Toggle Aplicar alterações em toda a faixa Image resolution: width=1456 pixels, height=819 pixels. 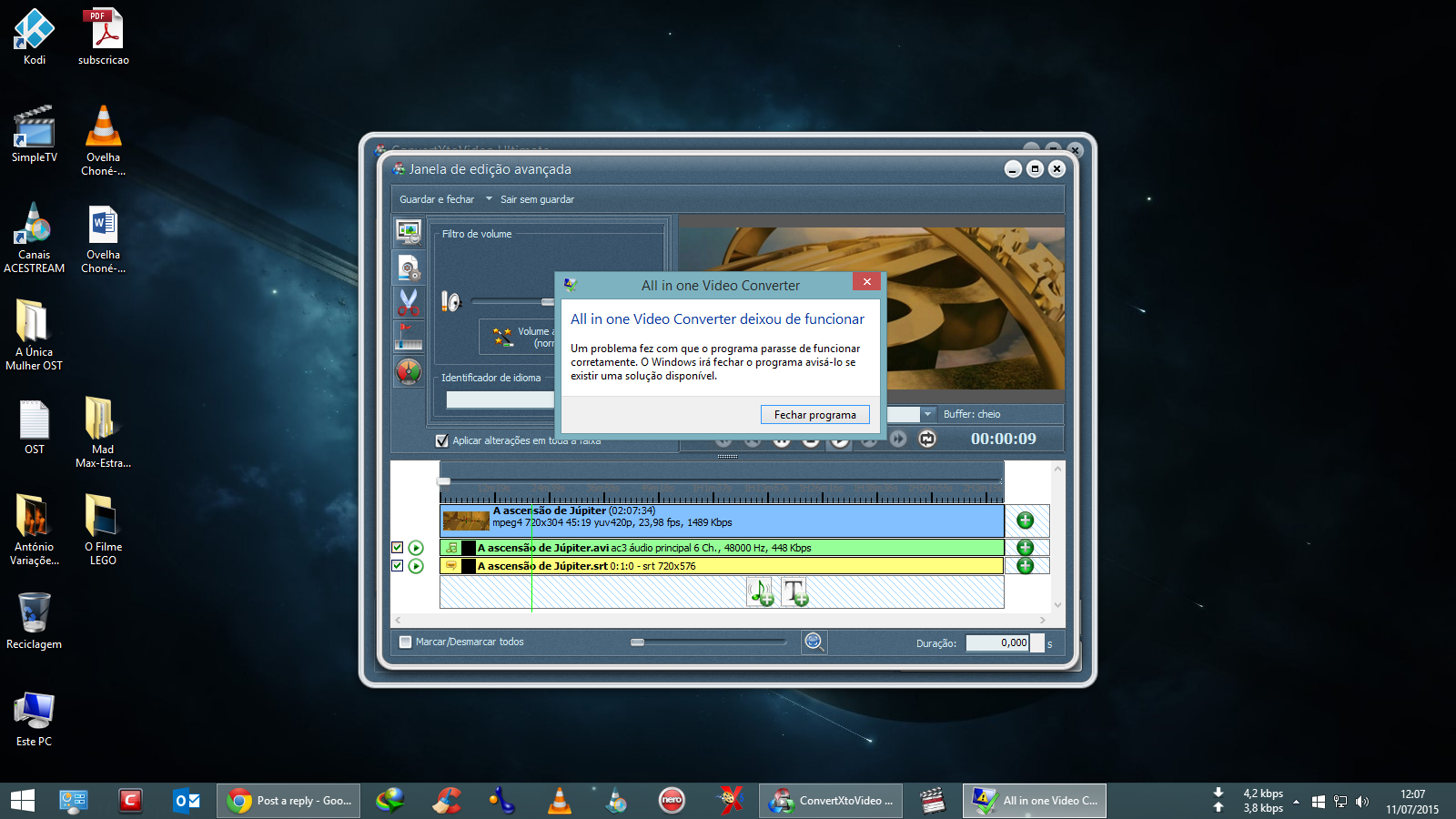point(442,440)
